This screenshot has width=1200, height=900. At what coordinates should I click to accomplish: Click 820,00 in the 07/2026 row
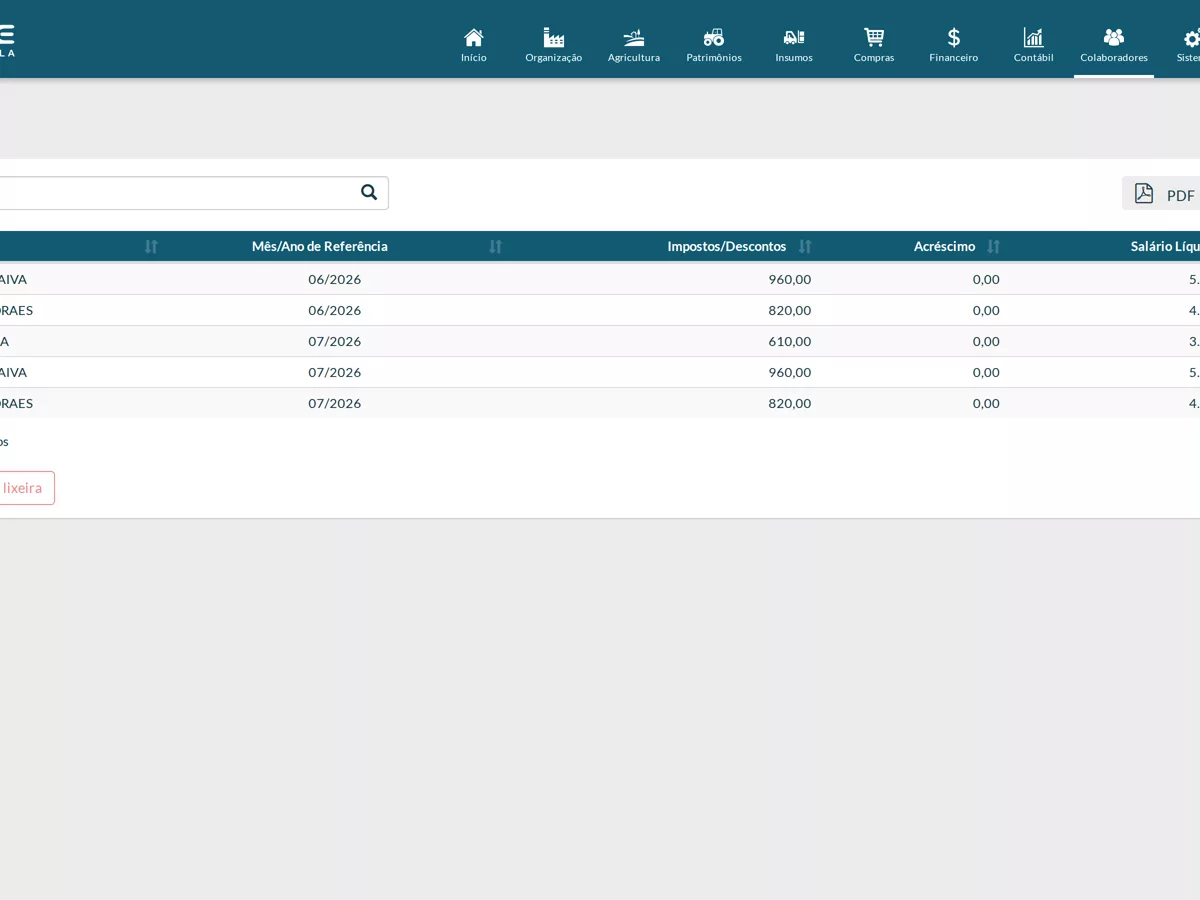pos(790,403)
